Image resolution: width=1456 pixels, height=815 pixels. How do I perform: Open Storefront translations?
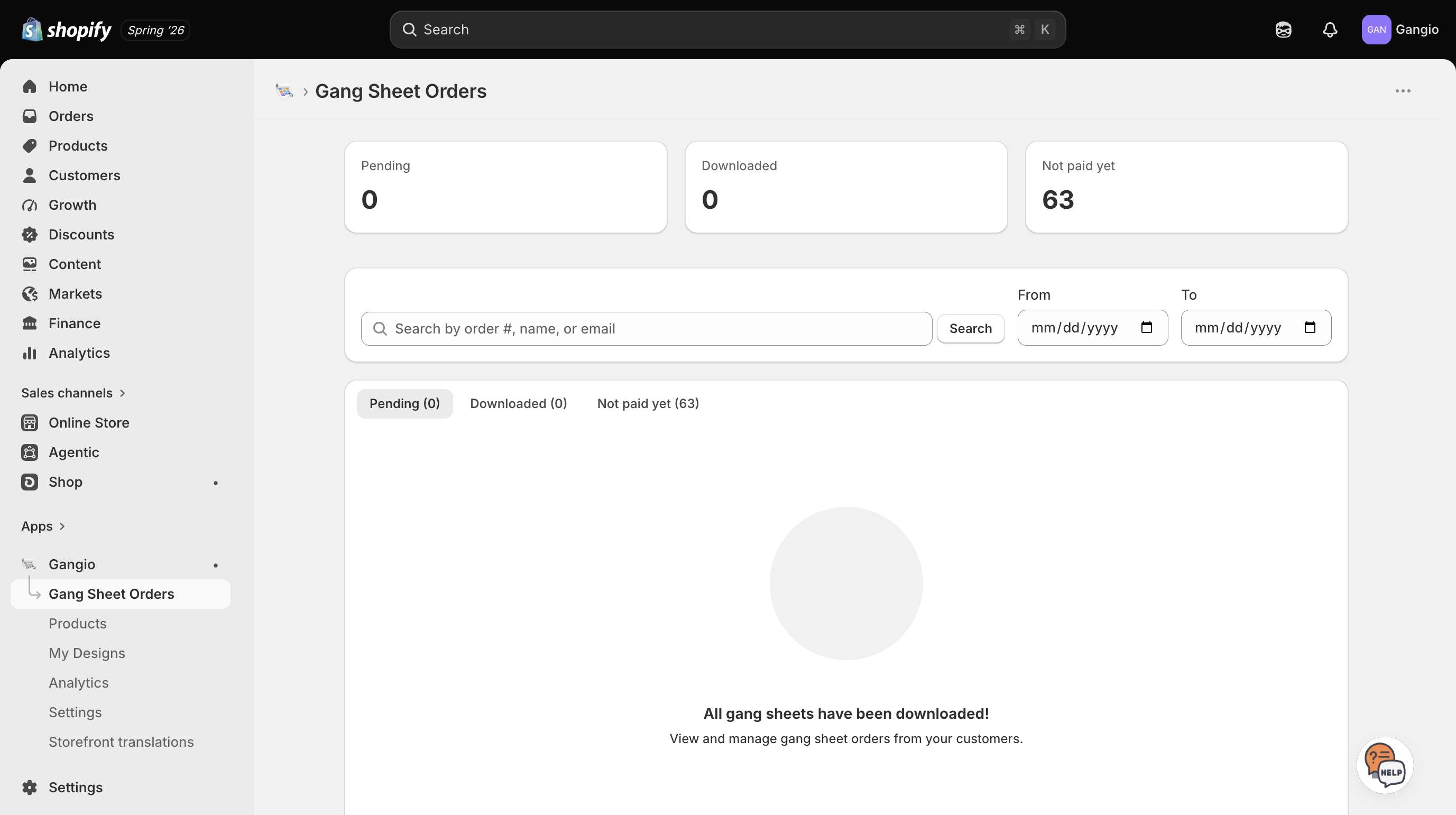(x=121, y=742)
